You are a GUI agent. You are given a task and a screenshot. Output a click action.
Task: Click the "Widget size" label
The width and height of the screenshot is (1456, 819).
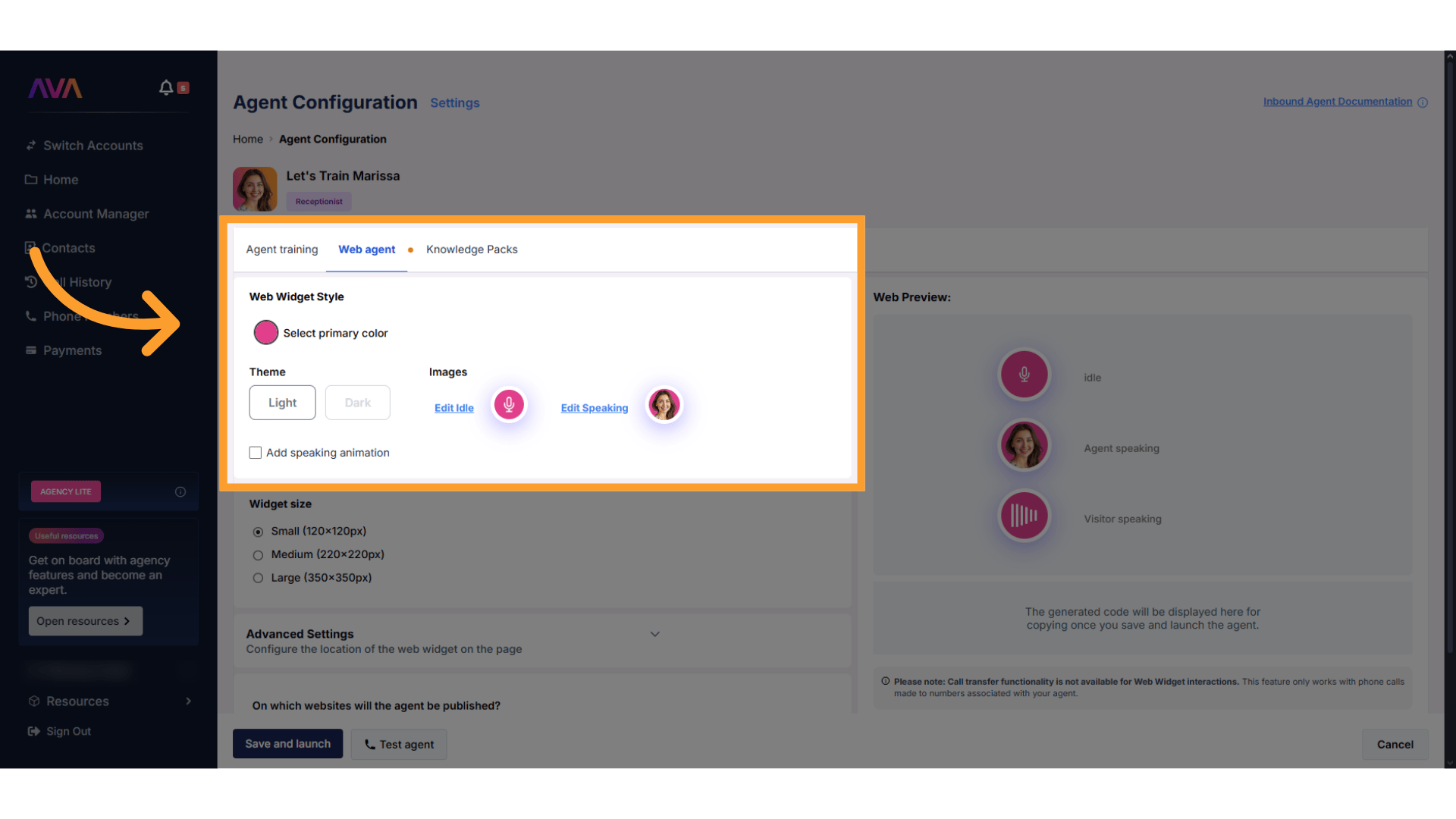281,504
